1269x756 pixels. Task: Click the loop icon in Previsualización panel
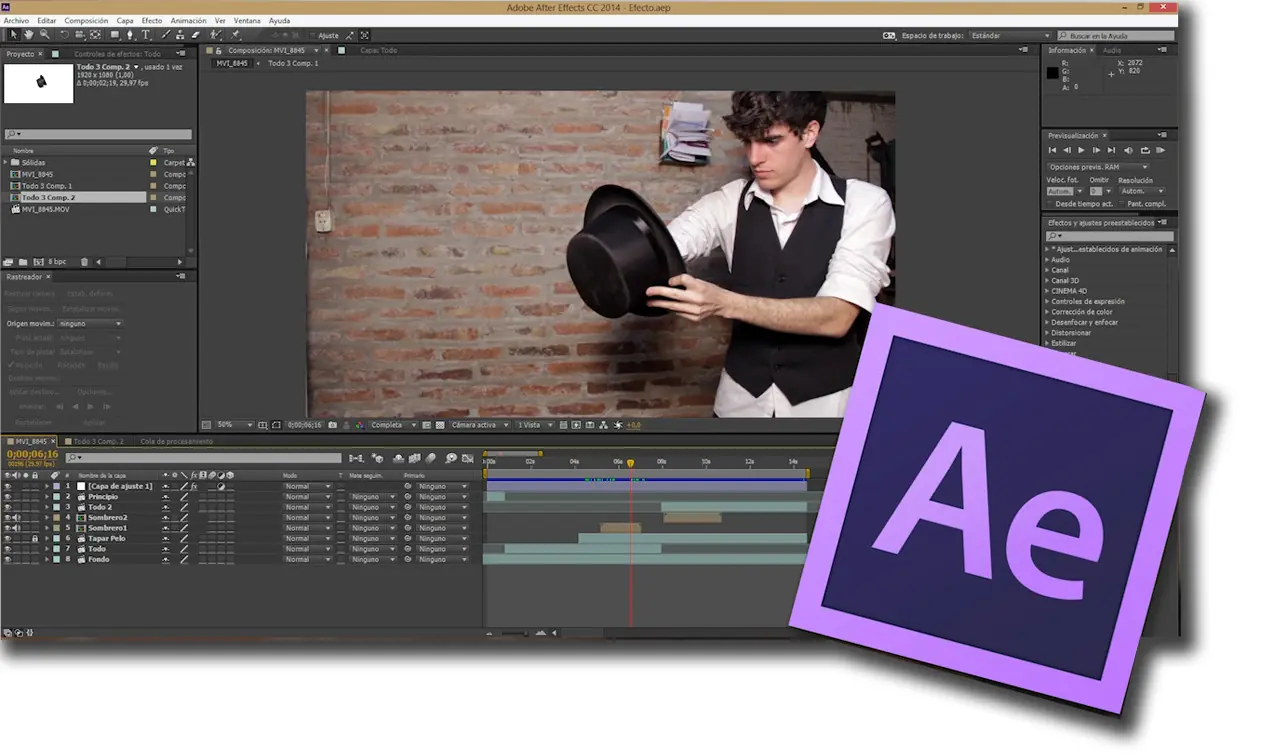tap(1145, 150)
